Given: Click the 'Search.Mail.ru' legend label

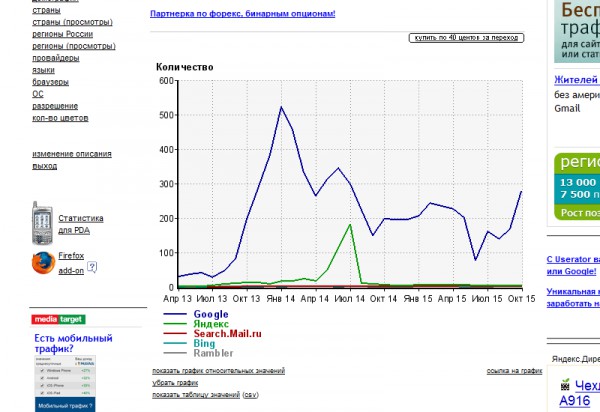Looking at the screenshot, I should pyautogui.click(x=227, y=334).
